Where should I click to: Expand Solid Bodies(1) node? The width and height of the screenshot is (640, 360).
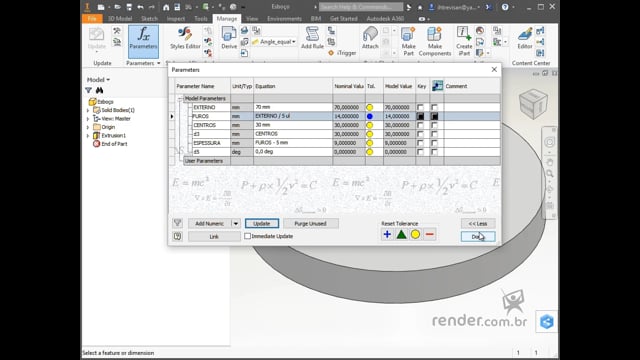pyautogui.click(x=88, y=110)
